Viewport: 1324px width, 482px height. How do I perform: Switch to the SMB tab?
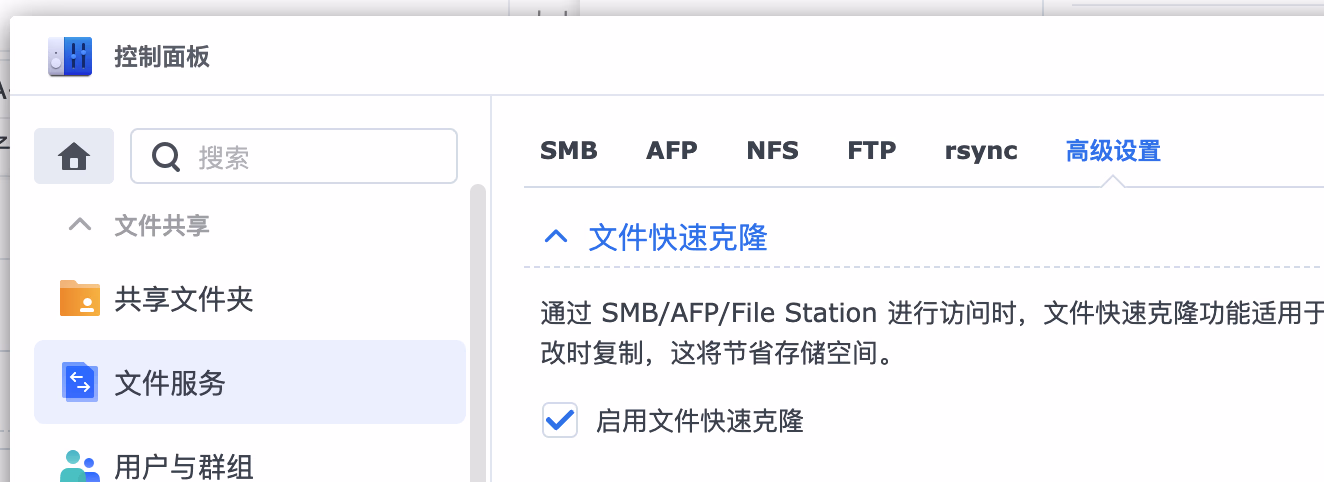coord(569,151)
